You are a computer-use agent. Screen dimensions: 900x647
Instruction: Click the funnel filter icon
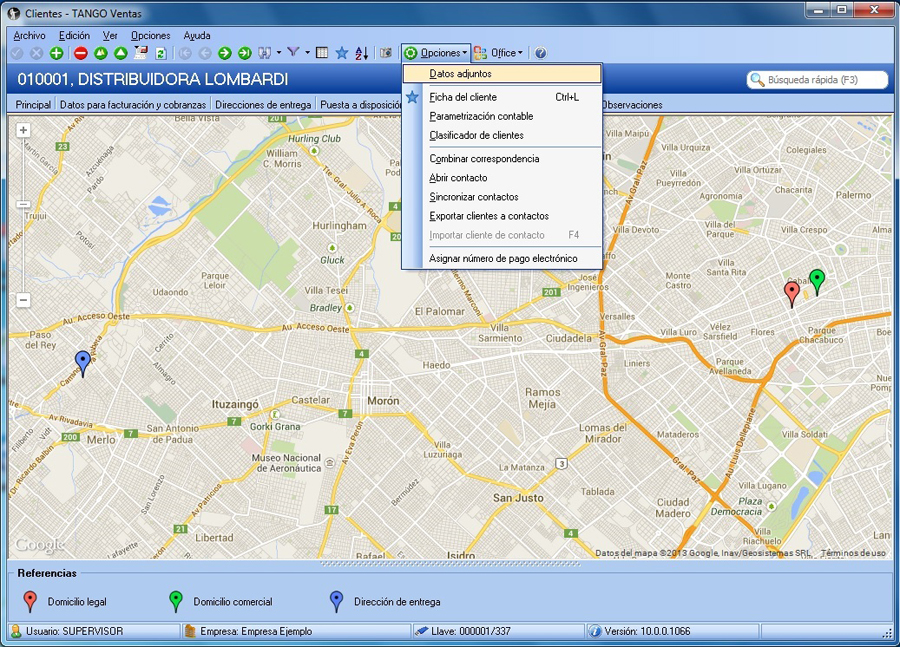[293, 52]
